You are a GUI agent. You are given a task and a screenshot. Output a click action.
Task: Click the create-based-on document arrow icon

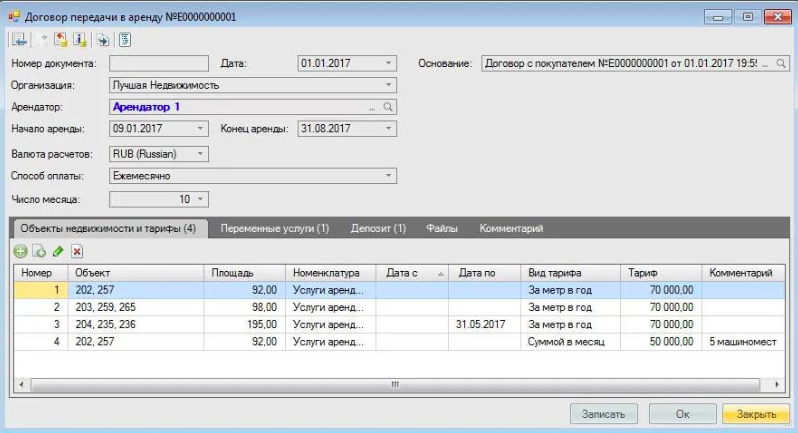click(103, 40)
